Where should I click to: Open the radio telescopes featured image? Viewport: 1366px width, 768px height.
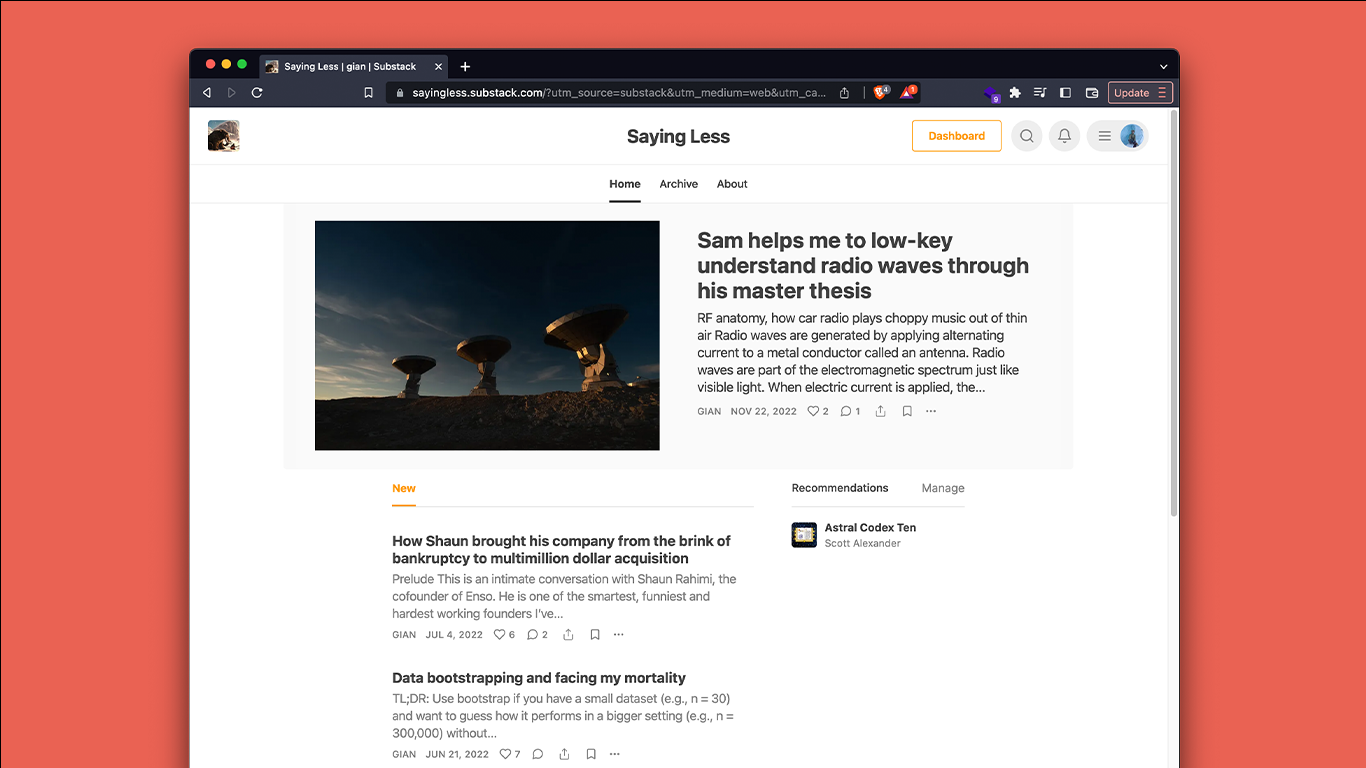click(x=487, y=335)
